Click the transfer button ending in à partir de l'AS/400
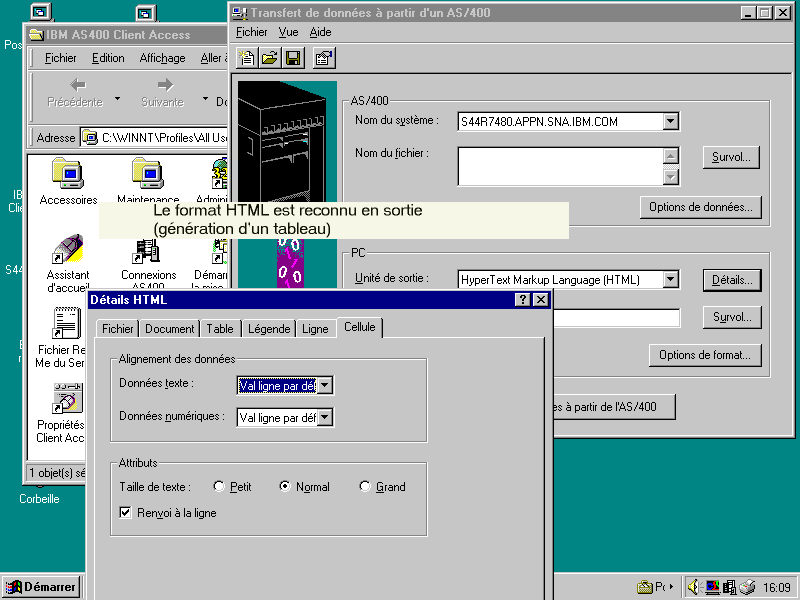 click(614, 407)
